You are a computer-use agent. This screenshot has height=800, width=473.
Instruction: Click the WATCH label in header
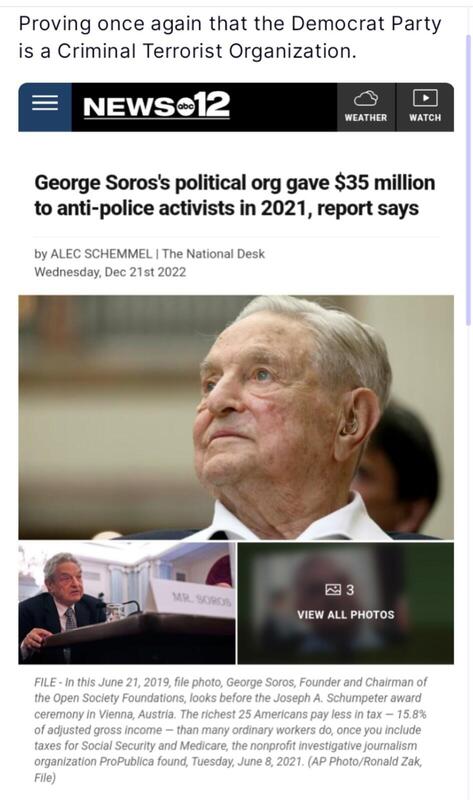click(425, 117)
